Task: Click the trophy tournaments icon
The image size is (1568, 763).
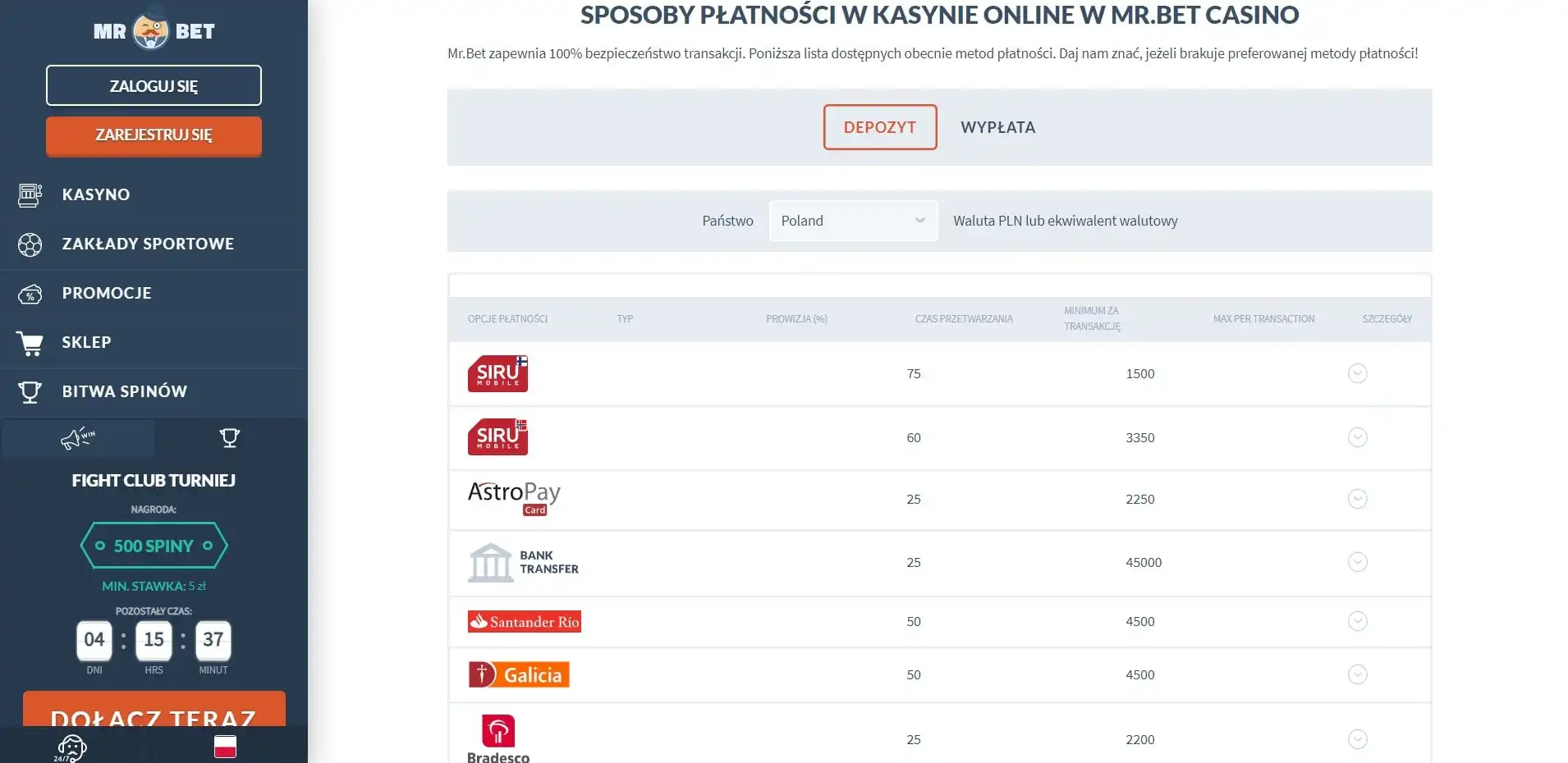Action: [230, 438]
